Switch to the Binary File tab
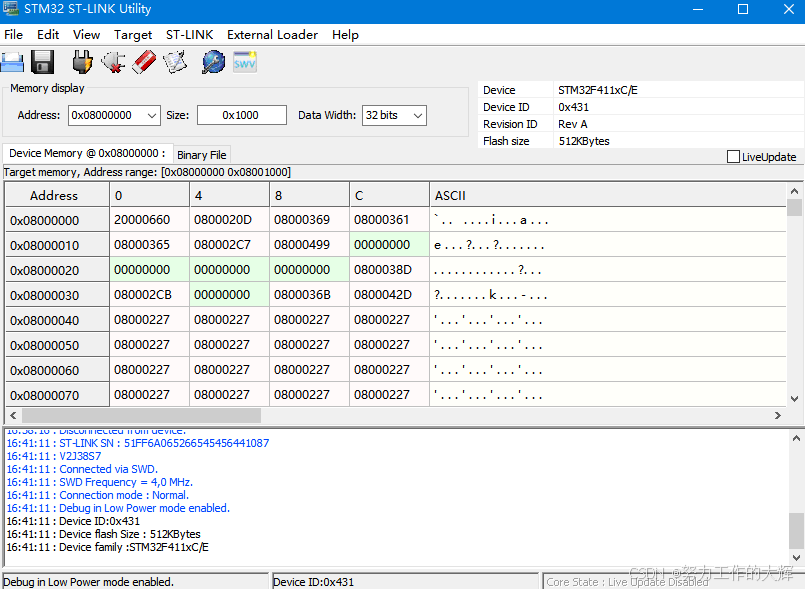 point(202,155)
